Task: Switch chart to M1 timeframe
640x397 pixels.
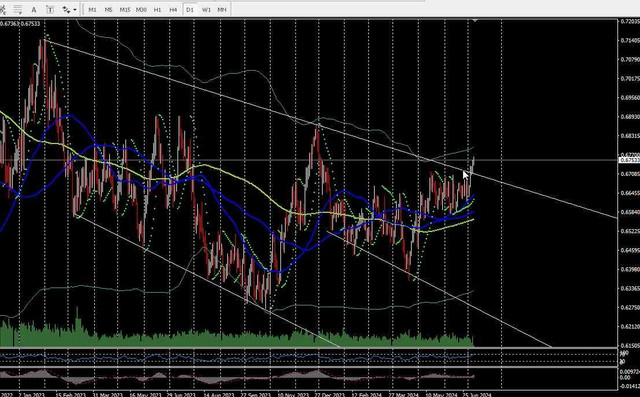Action: [92, 9]
